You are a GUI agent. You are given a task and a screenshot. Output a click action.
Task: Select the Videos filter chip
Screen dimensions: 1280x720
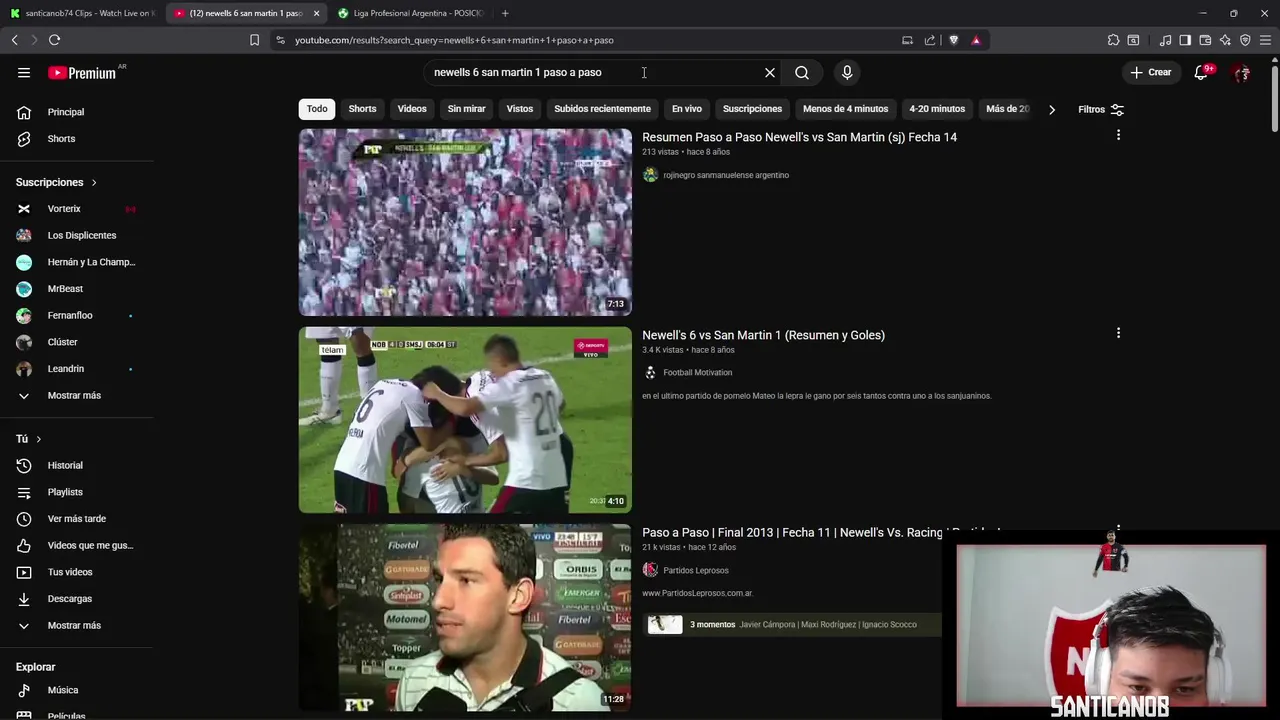coord(412,109)
